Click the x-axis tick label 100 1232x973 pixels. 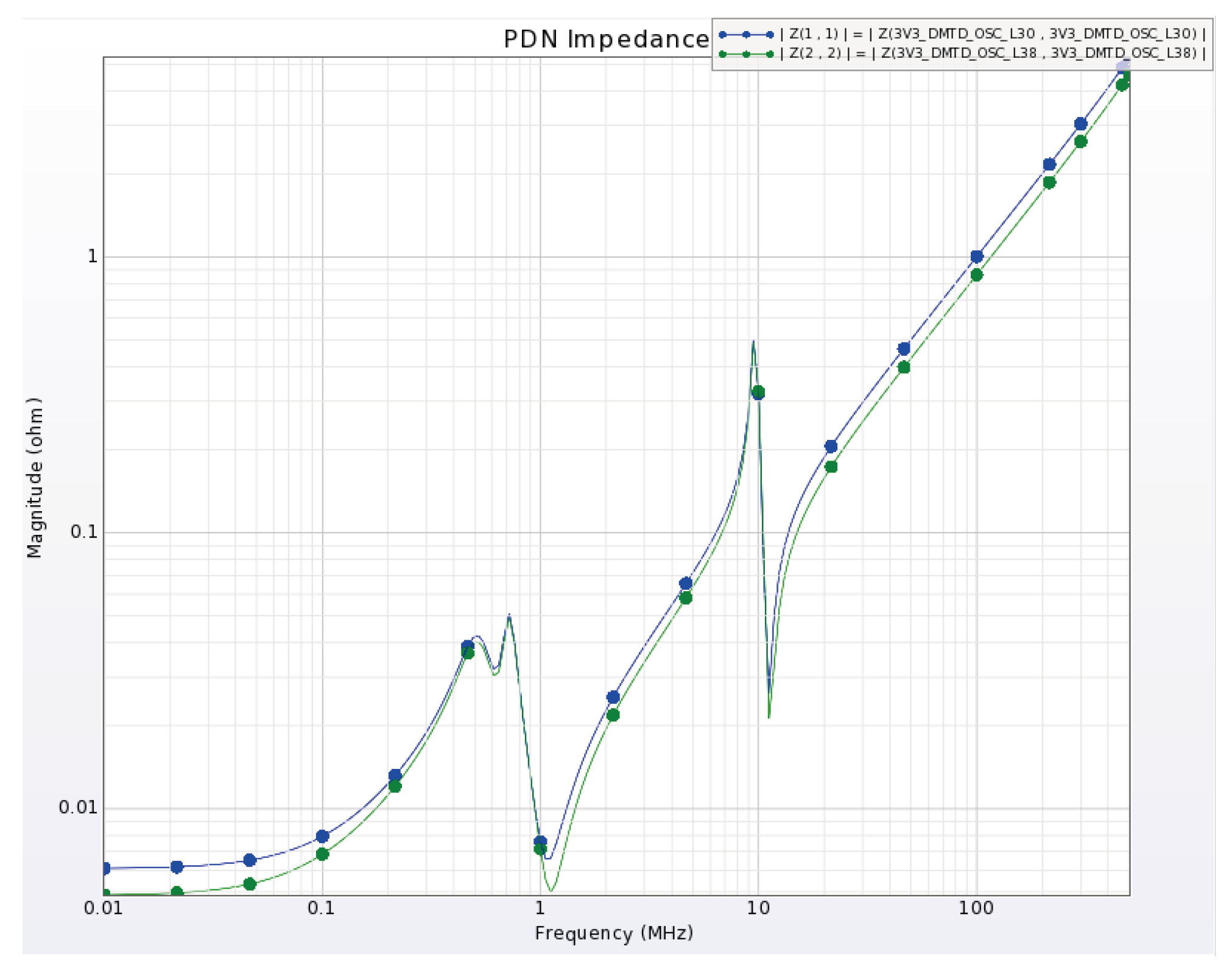click(976, 908)
